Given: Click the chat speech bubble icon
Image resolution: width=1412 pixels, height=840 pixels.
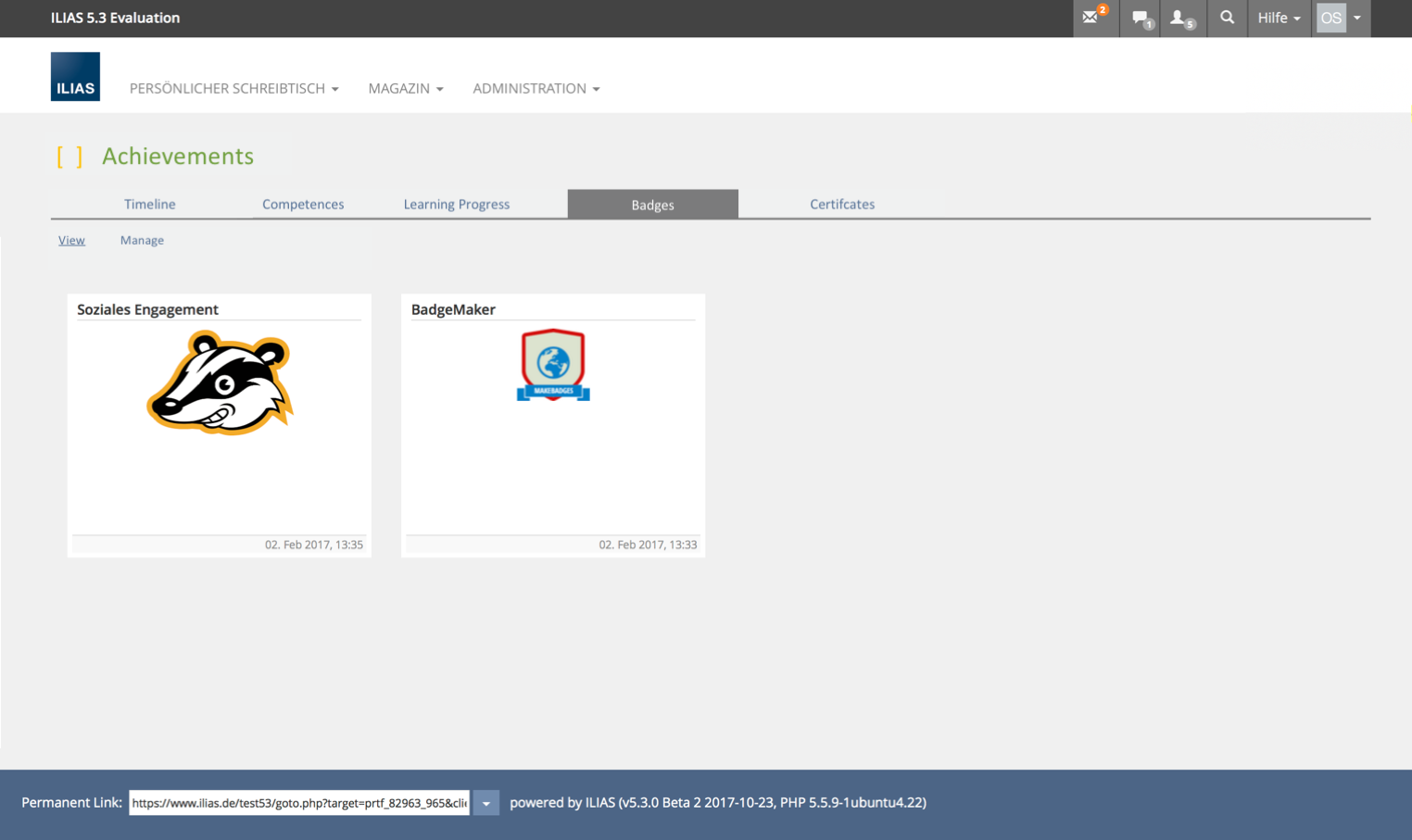Looking at the screenshot, I should click(x=1140, y=18).
